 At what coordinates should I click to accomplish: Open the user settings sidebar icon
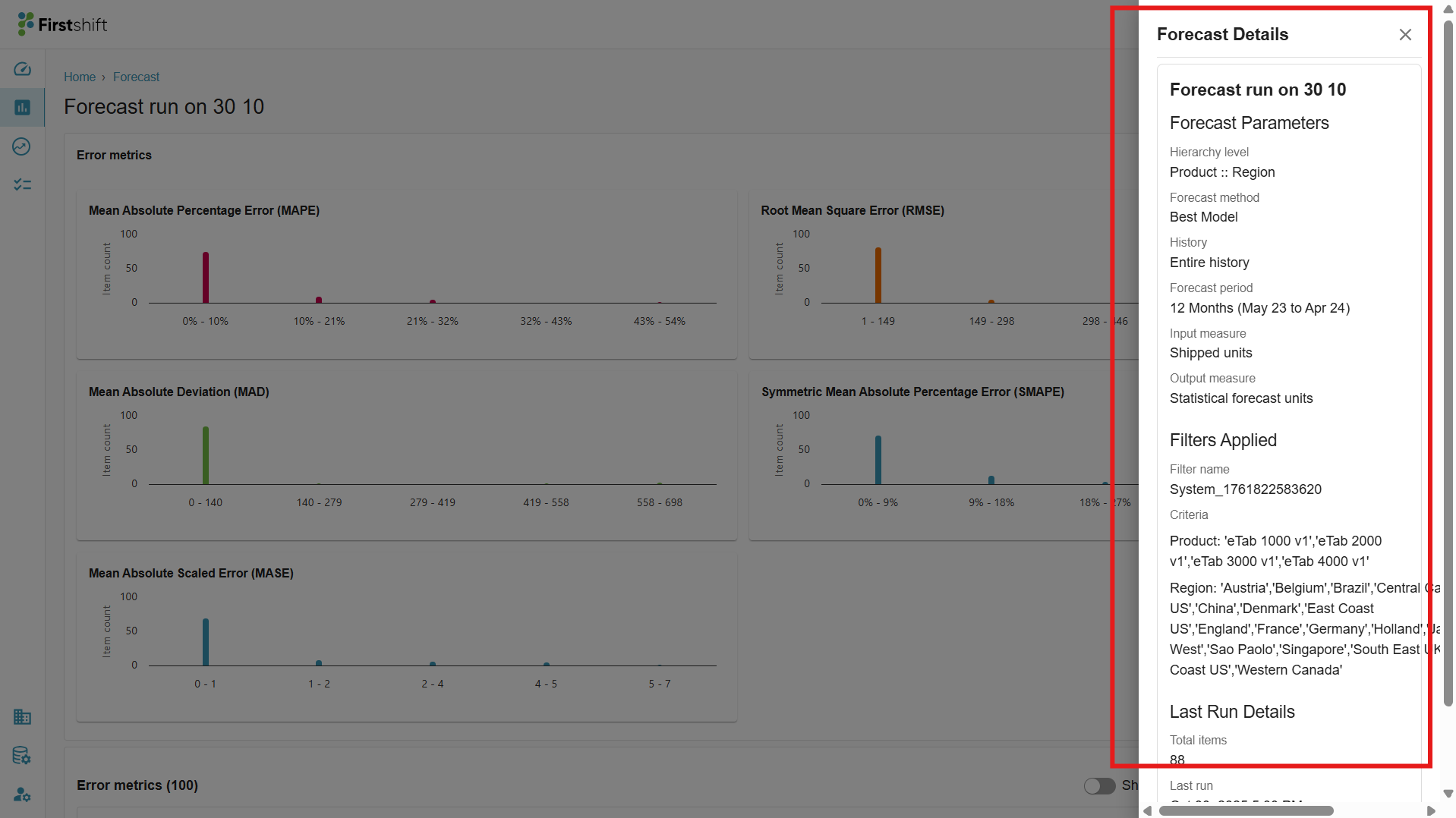(22, 794)
